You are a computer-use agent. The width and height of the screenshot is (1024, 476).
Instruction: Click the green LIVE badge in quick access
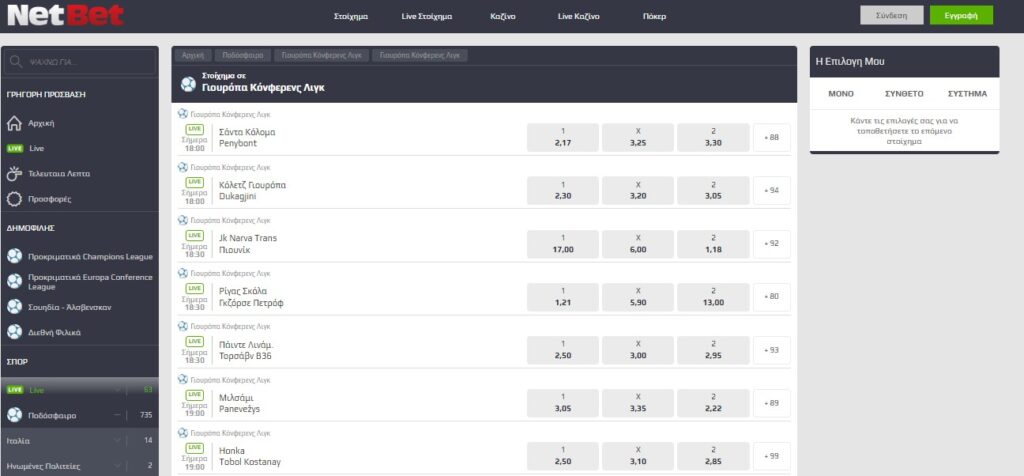(x=14, y=148)
